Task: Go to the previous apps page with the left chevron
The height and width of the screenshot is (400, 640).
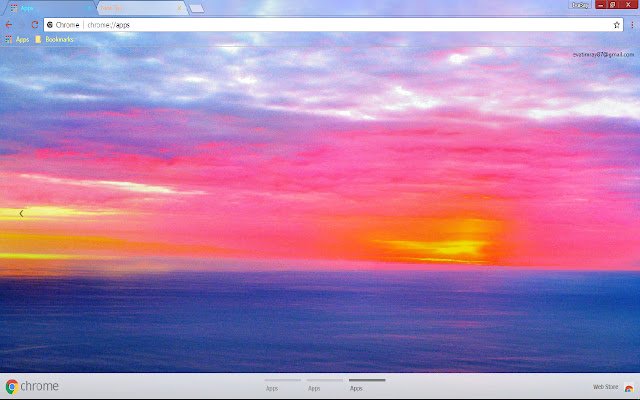Action: 21,213
